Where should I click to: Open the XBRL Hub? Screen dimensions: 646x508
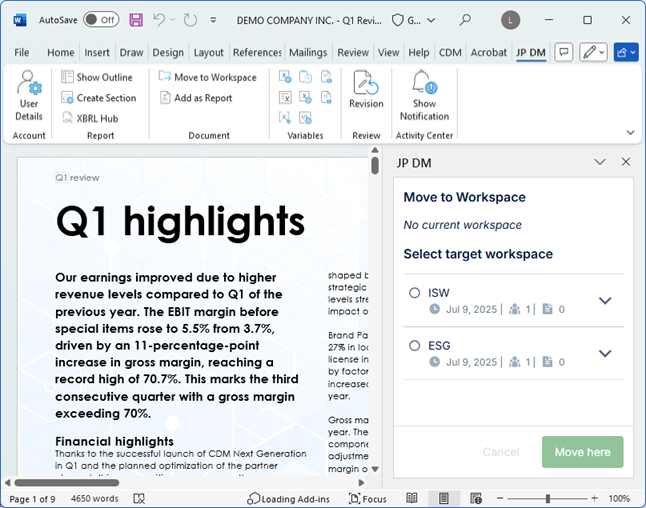coord(90,118)
